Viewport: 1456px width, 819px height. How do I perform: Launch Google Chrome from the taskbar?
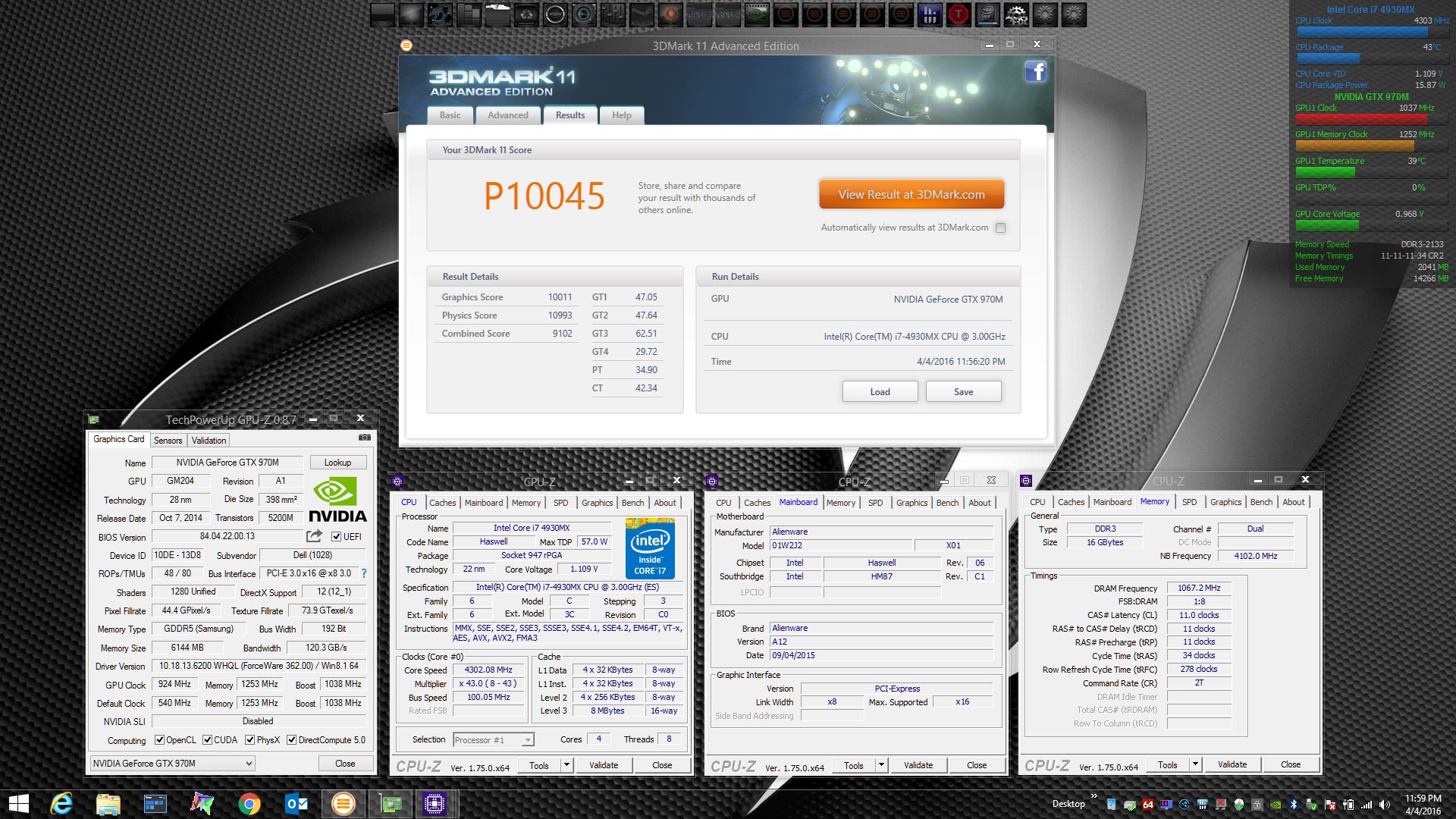click(249, 804)
